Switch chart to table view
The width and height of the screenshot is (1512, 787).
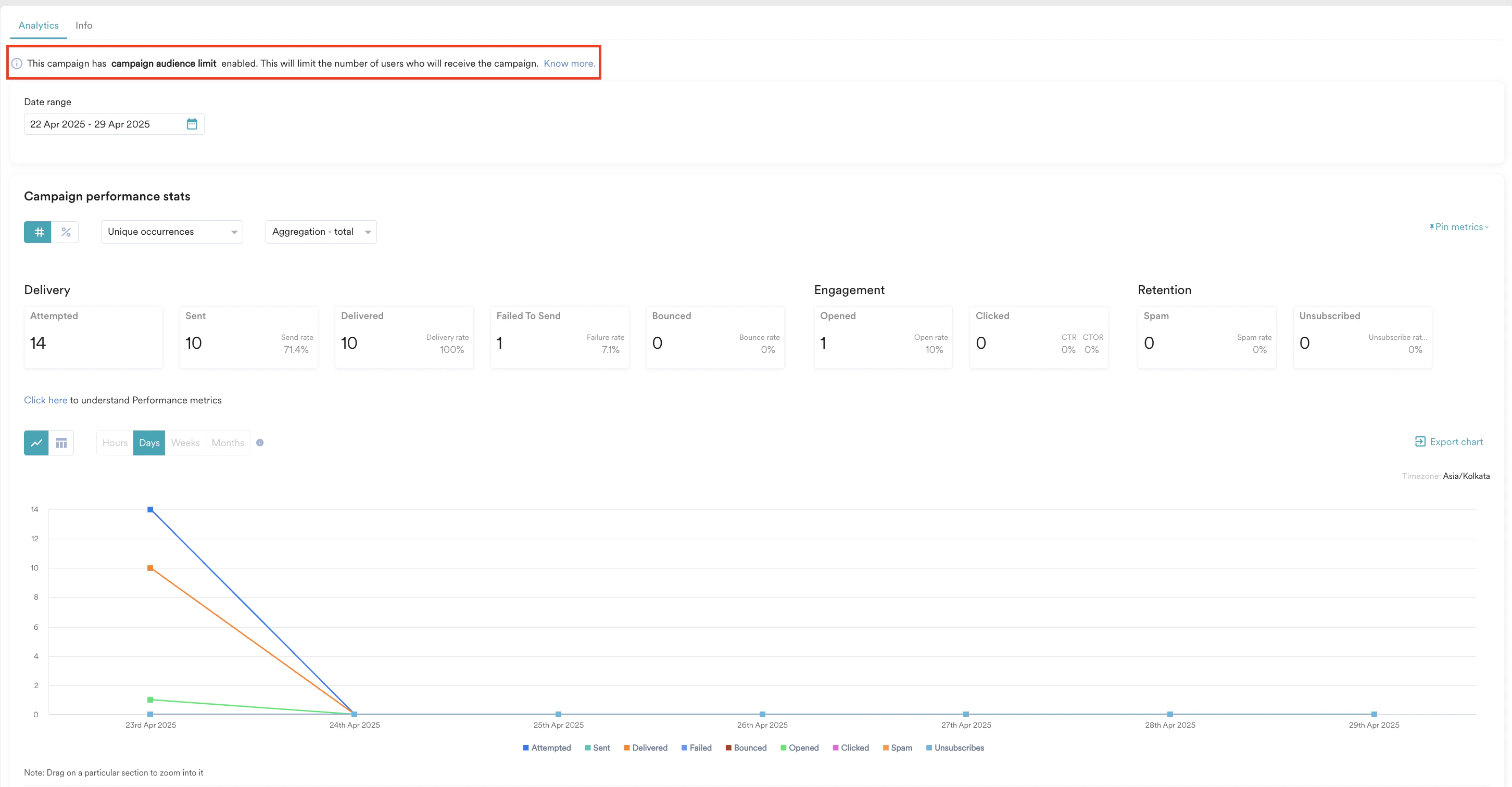point(61,442)
